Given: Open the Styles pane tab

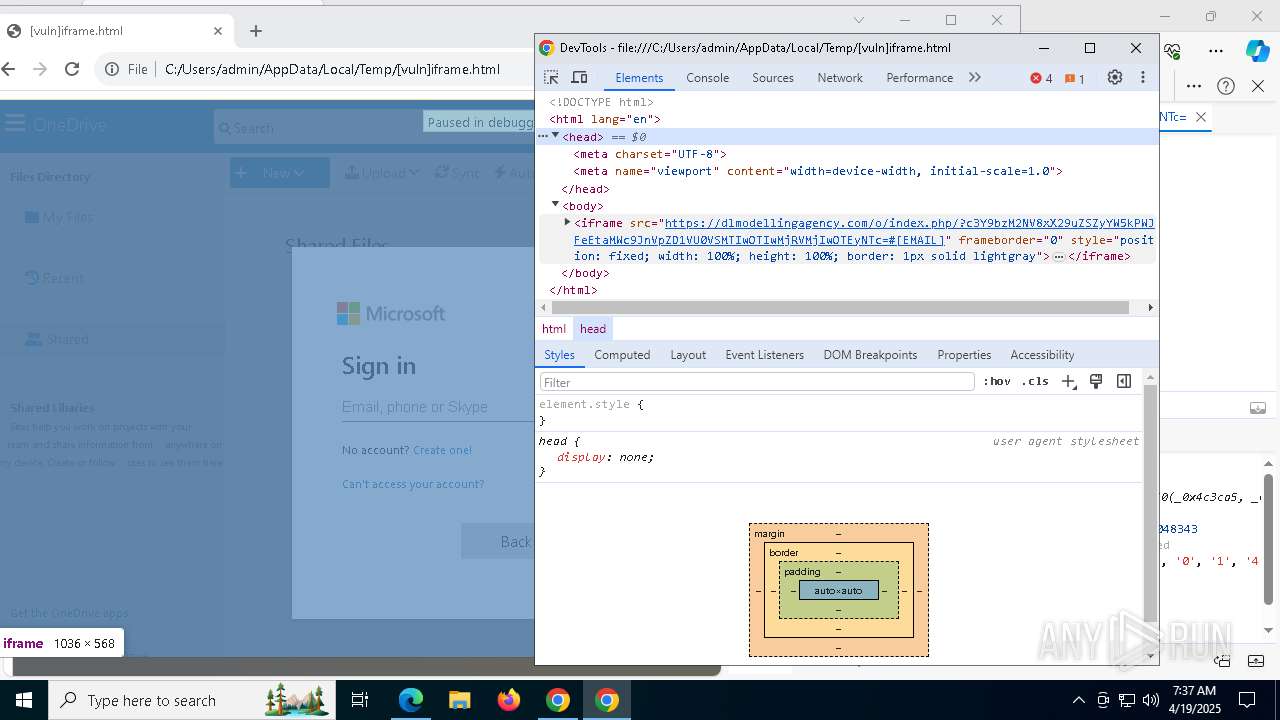Looking at the screenshot, I should (x=559, y=355).
